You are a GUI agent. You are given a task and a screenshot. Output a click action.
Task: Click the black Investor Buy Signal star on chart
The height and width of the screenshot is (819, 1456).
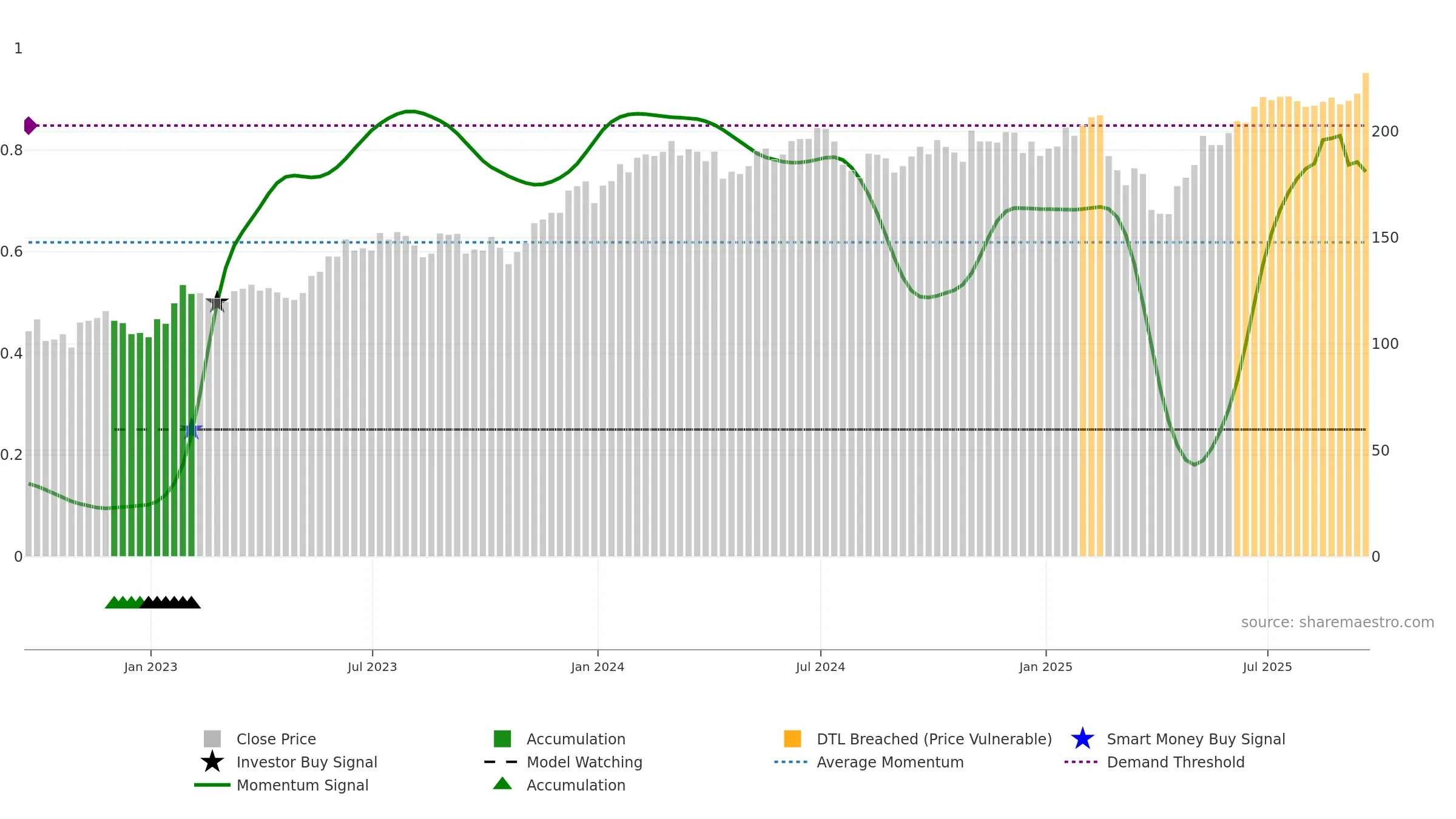pyautogui.click(x=217, y=302)
